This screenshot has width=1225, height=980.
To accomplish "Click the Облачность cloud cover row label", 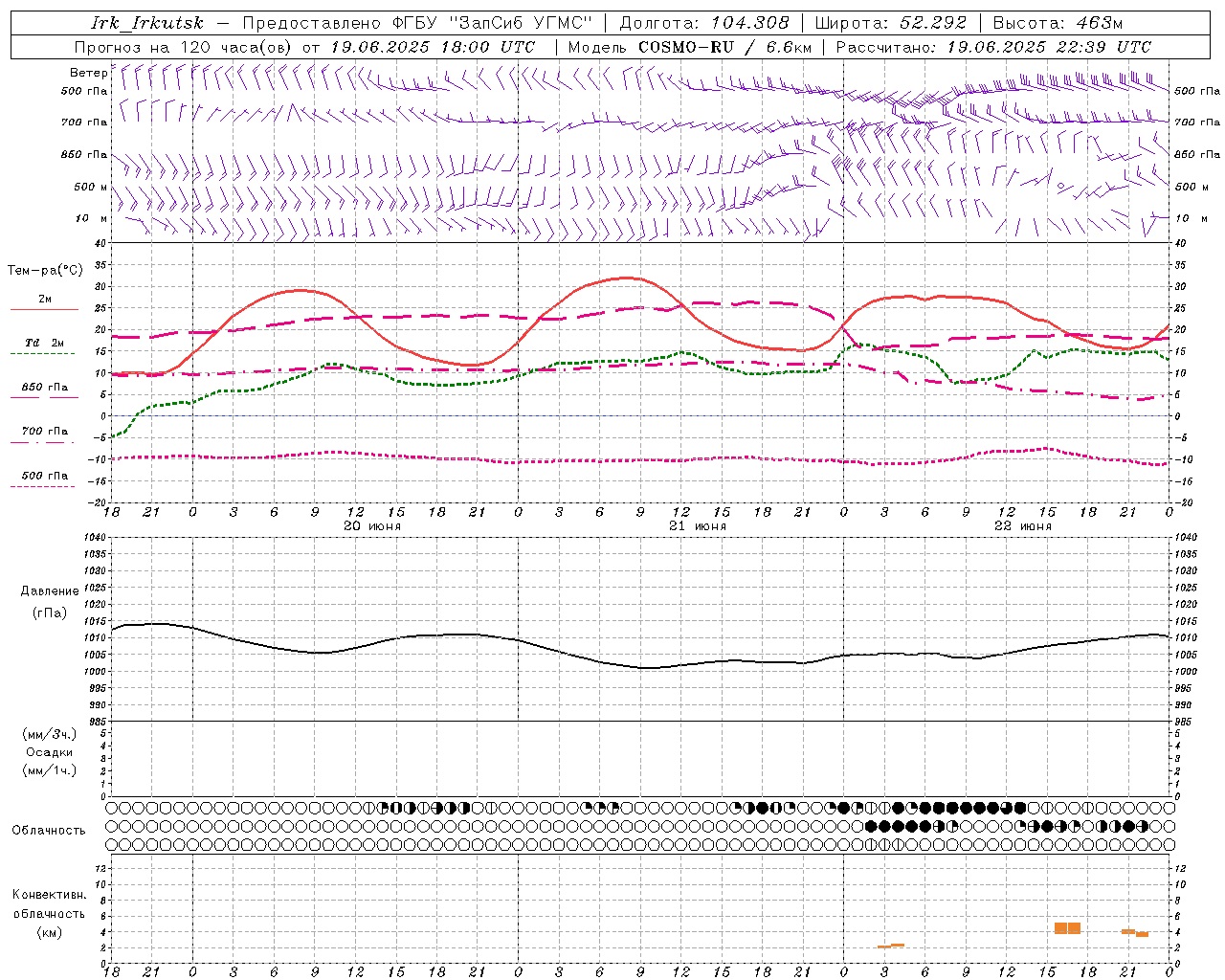I will click(x=49, y=831).
